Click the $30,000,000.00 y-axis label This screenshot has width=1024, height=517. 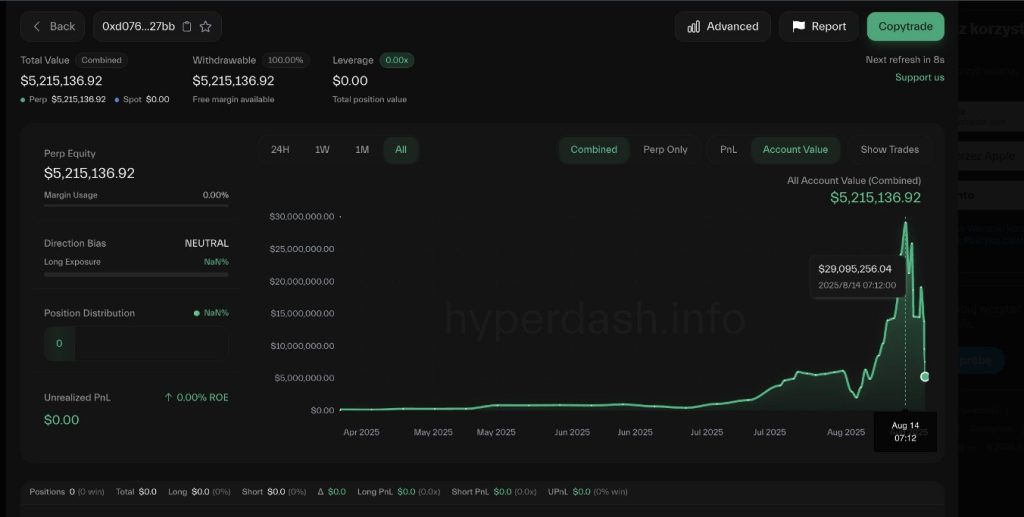(x=302, y=216)
